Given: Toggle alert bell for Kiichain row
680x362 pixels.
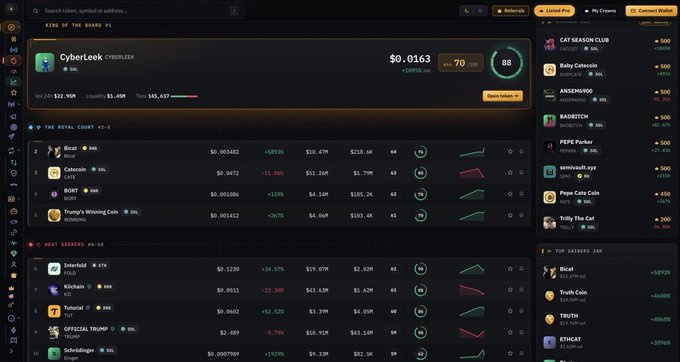Looking at the screenshot, I should pyautogui.click(x=521, y=290).
